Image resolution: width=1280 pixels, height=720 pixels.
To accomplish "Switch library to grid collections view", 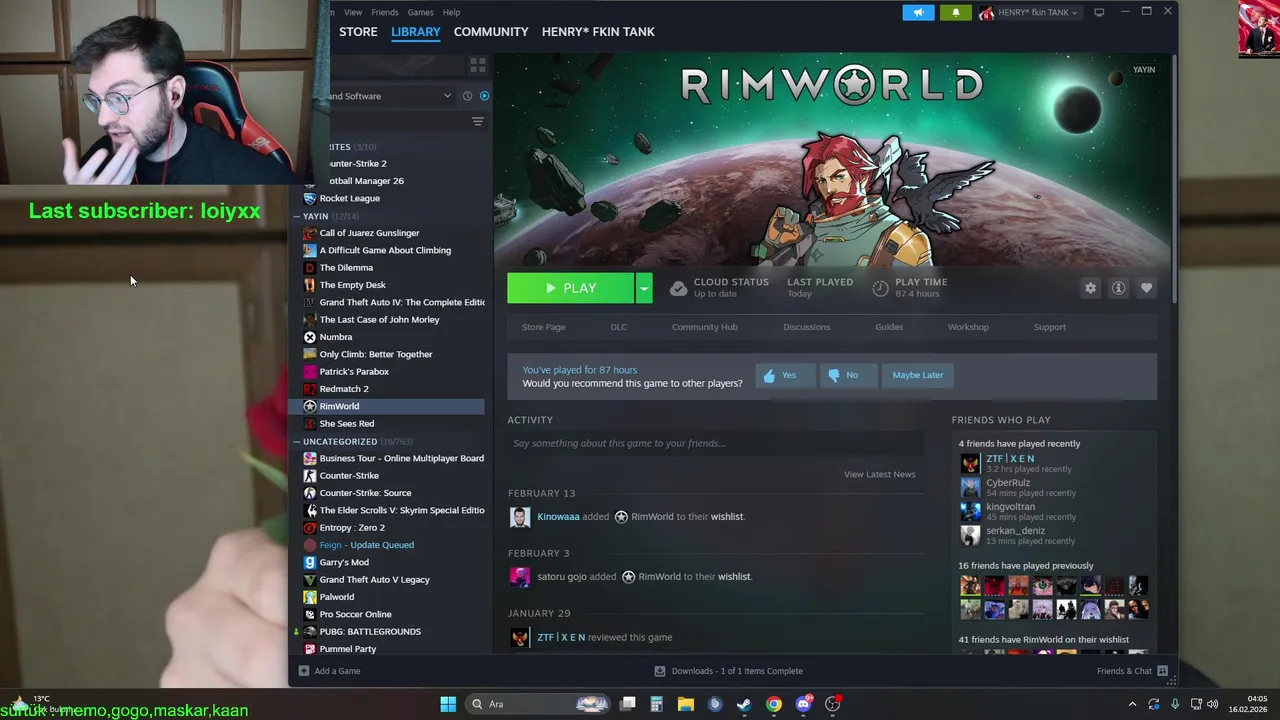I will (478, 65).
